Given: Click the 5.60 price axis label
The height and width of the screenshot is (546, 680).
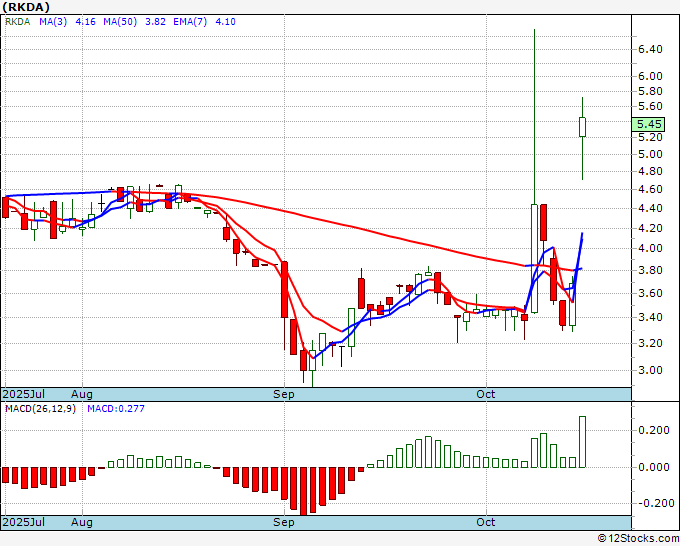Looking at the screenshot, I should [650, 107].
